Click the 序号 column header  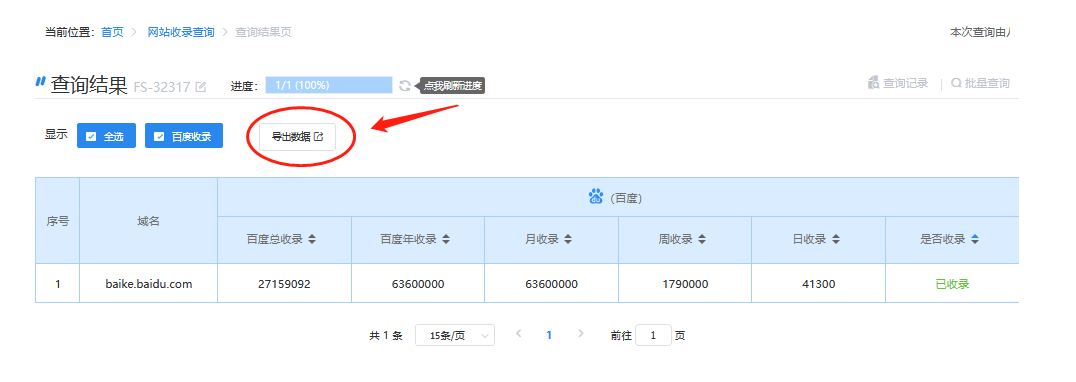click(58, 221)
